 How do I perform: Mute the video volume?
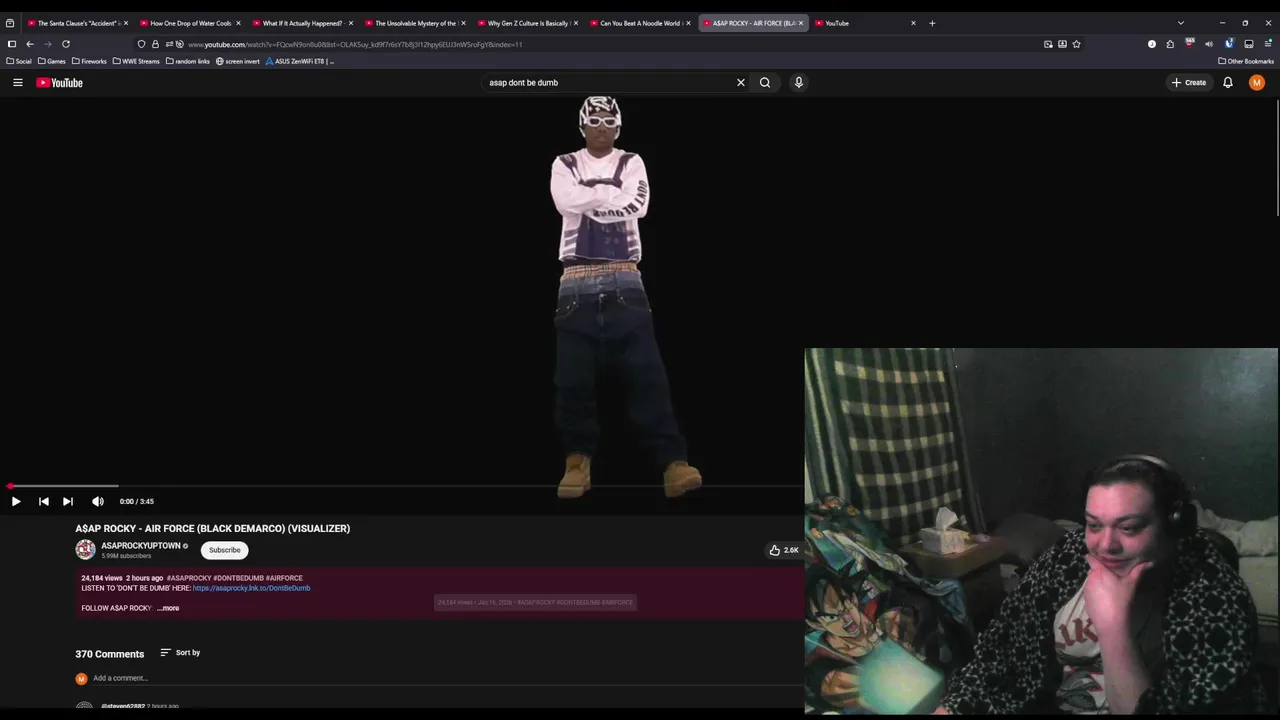tap(98, 501)
